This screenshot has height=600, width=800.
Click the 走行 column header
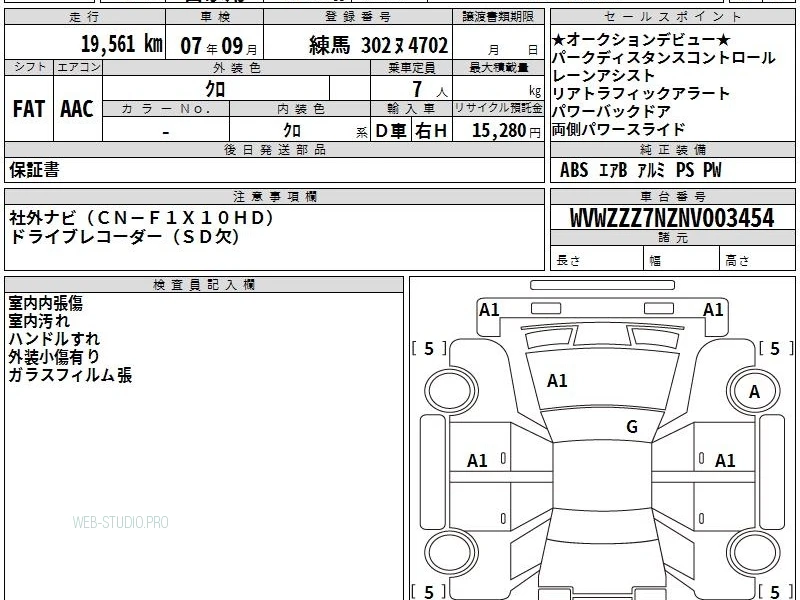click(84, 17)
